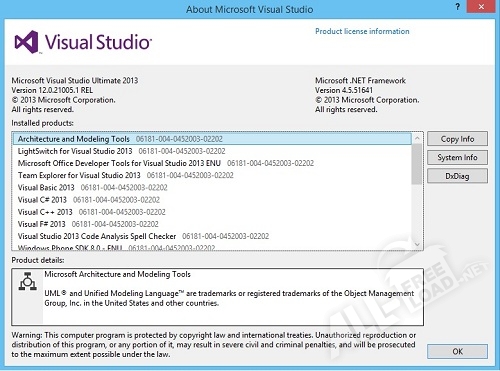The image size is (500, 371).
Task: Select LightSwitch for Visual Studio 2013
Action: pyautogui.click(x=212, y=151)
